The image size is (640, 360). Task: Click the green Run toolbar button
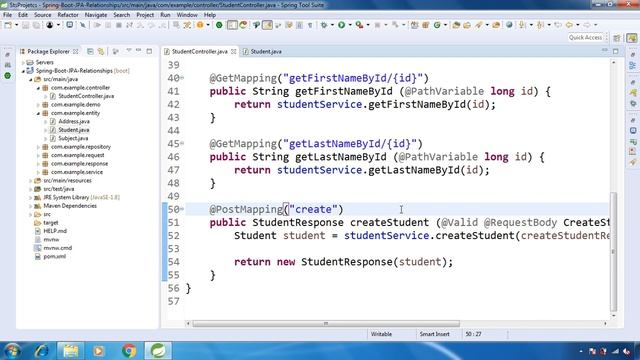[x=341, y=25]
